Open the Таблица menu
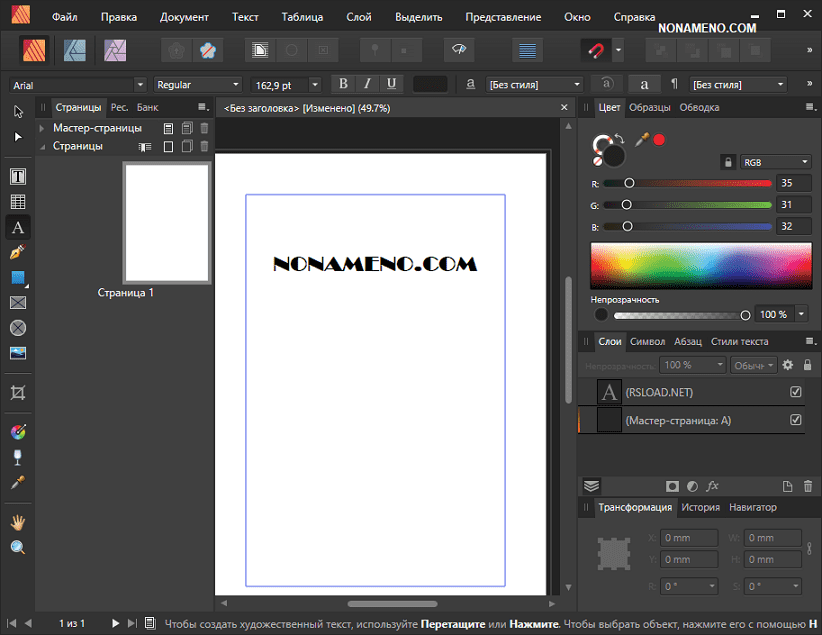This screenshot has height=635, width=822. [x=302, y=17]
